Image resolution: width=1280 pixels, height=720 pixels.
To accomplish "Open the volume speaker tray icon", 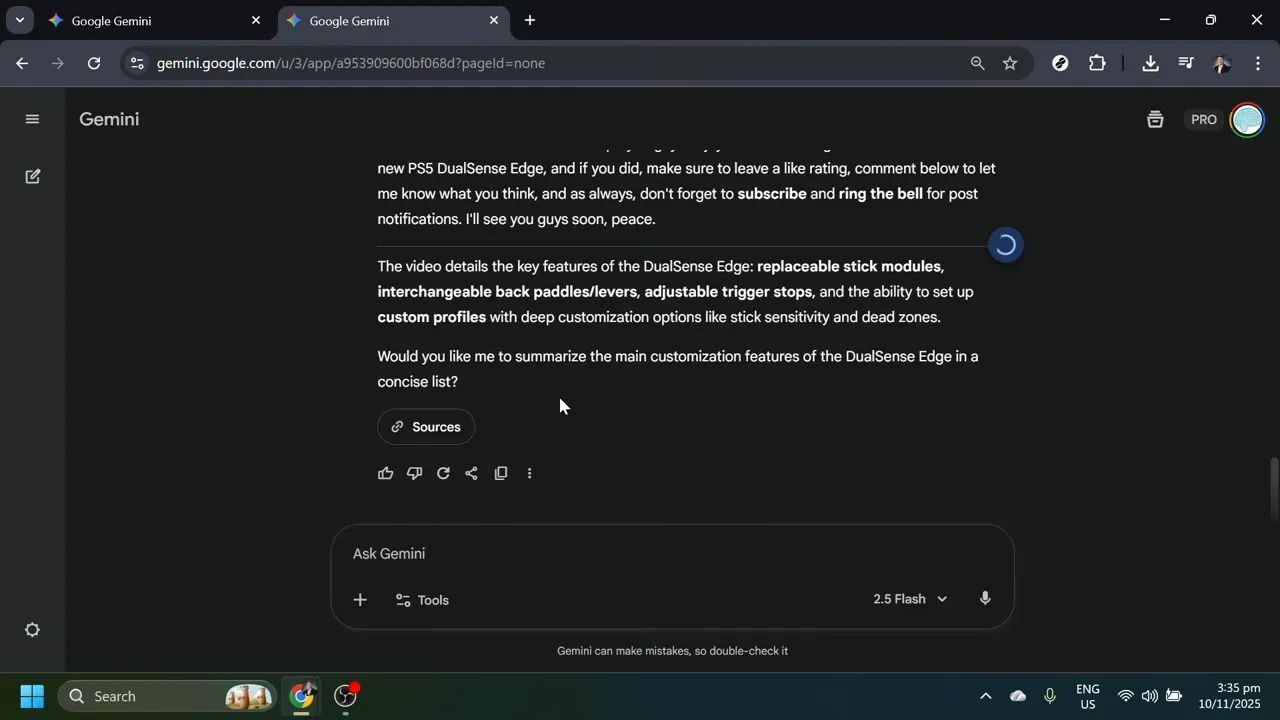I will (1149, 696).
